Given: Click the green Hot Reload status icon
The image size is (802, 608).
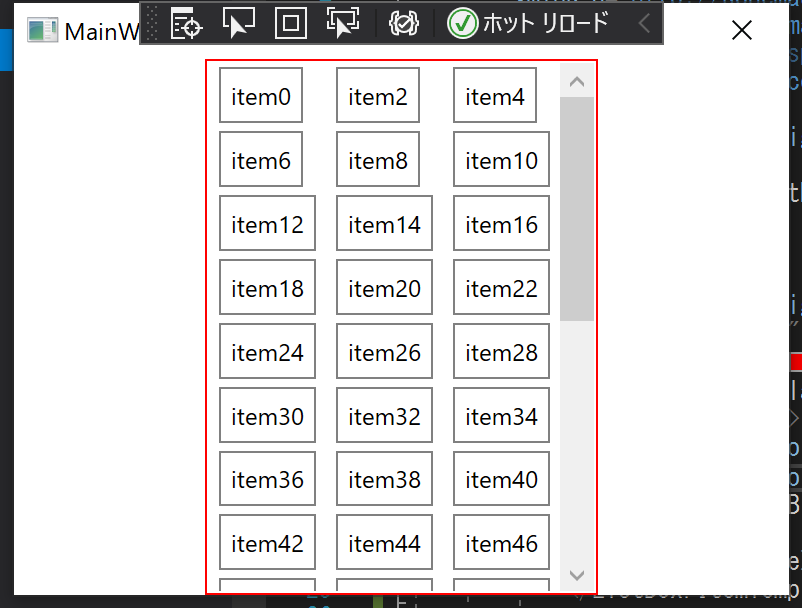Looking at the screenshot, I should tap(463, 23).
